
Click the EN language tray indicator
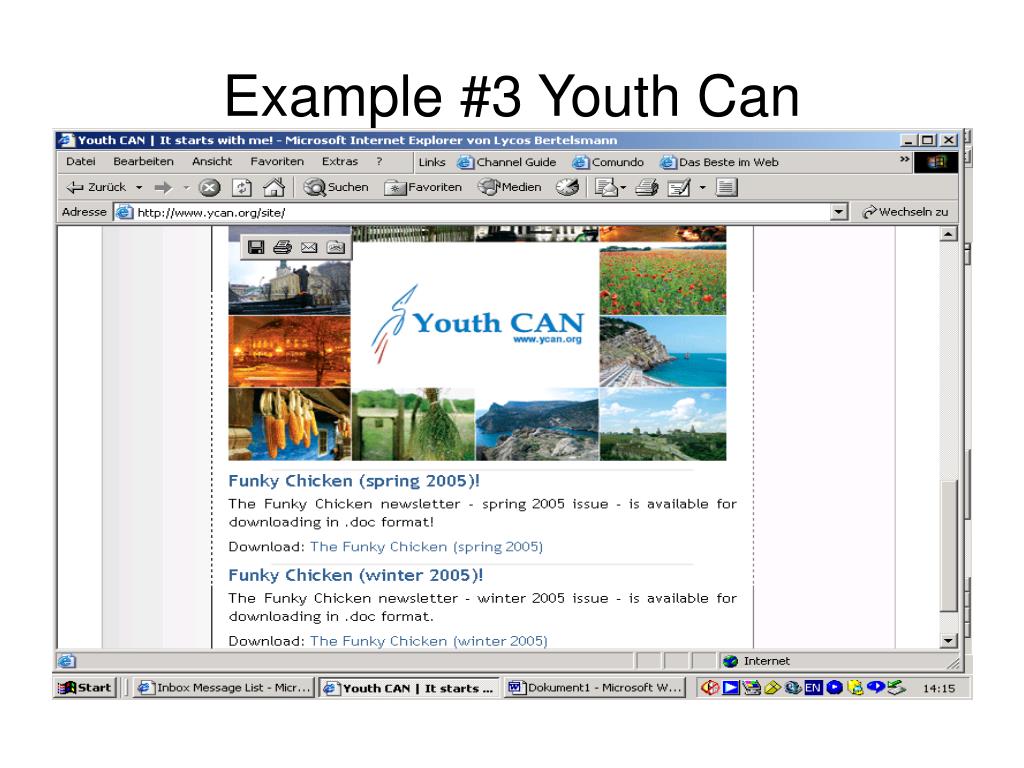[813, 688]
